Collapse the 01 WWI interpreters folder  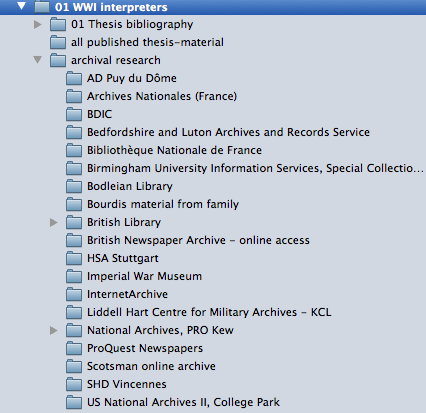tap(22, 6)
